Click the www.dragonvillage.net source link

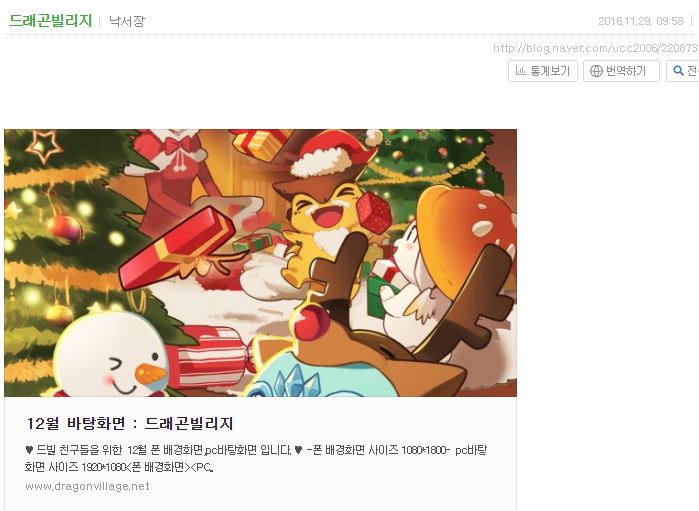coord(87,486)
